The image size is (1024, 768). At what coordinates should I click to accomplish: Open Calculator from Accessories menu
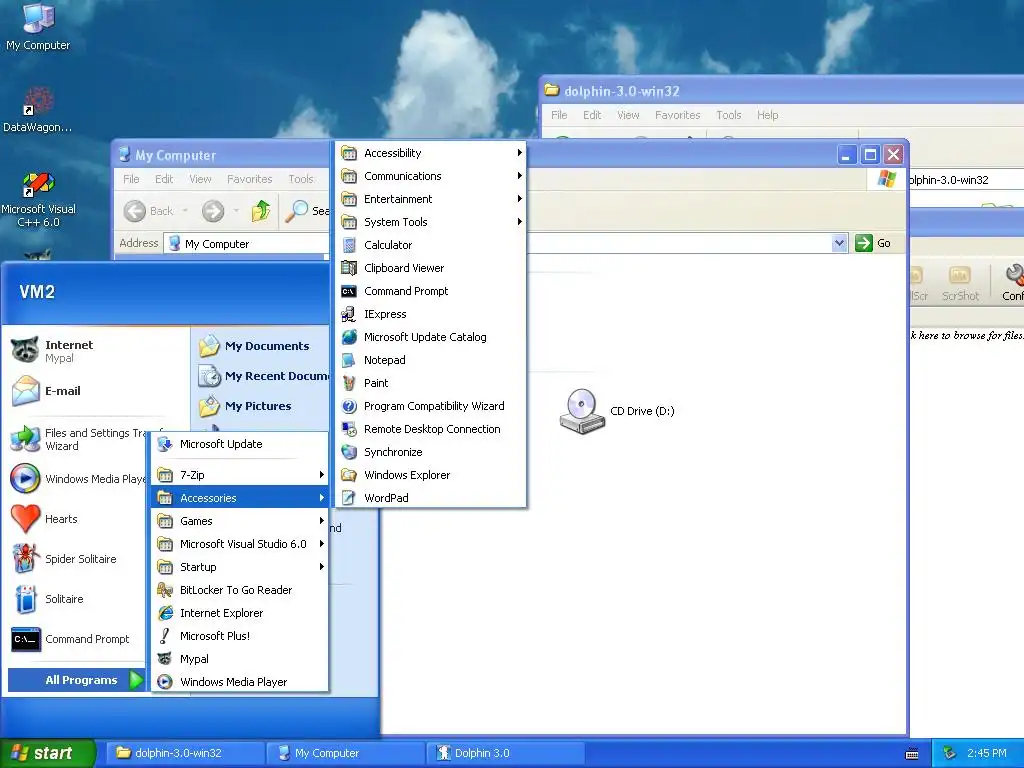[x=431, y=245]
